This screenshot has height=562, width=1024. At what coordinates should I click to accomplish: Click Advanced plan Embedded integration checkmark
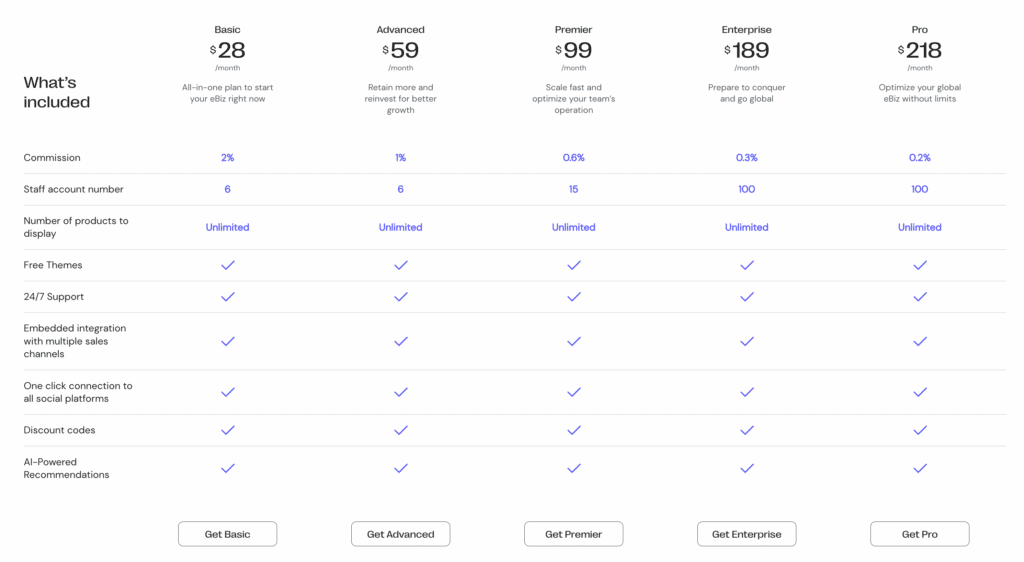coord(400,341)
